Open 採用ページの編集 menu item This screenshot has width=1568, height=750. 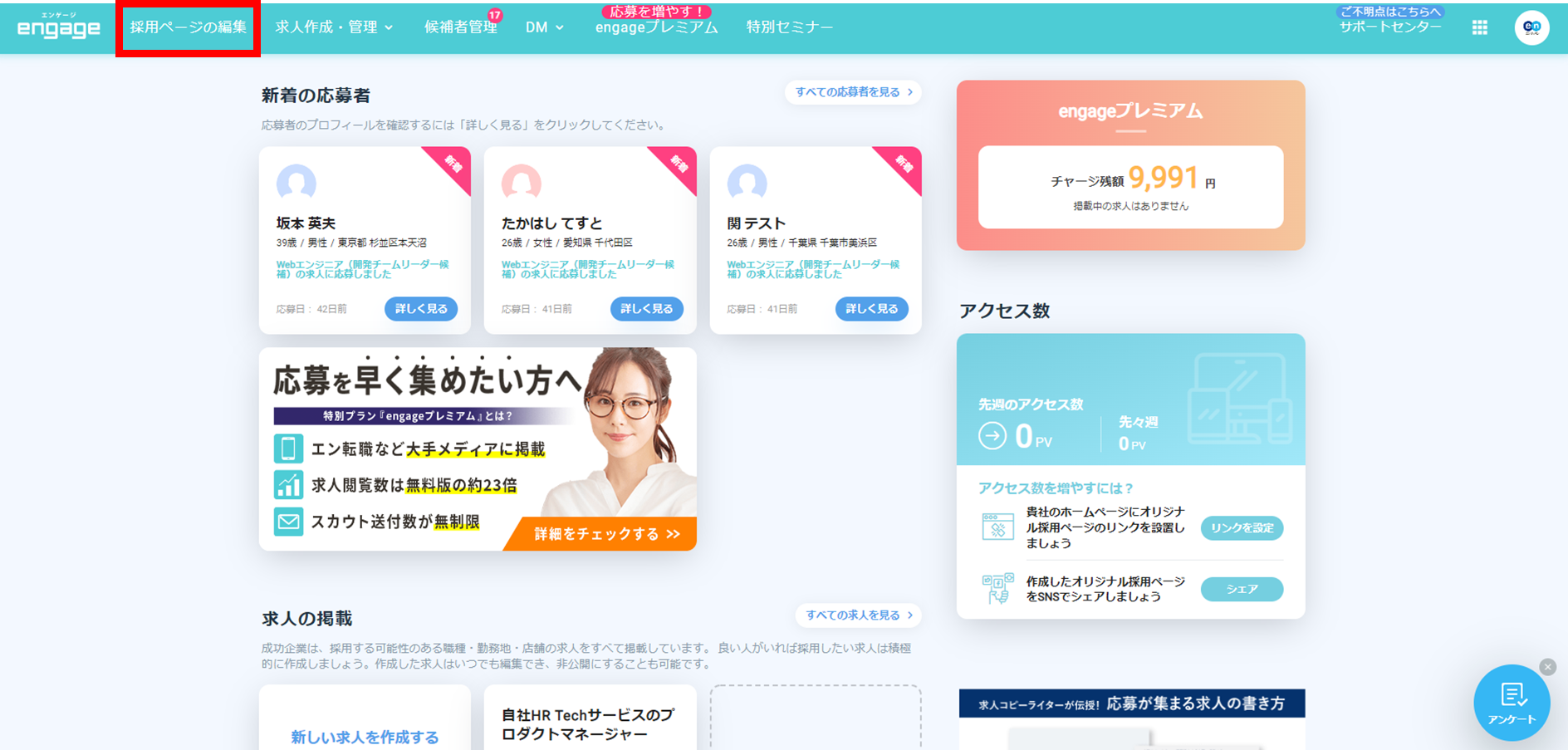pos(189,27)
